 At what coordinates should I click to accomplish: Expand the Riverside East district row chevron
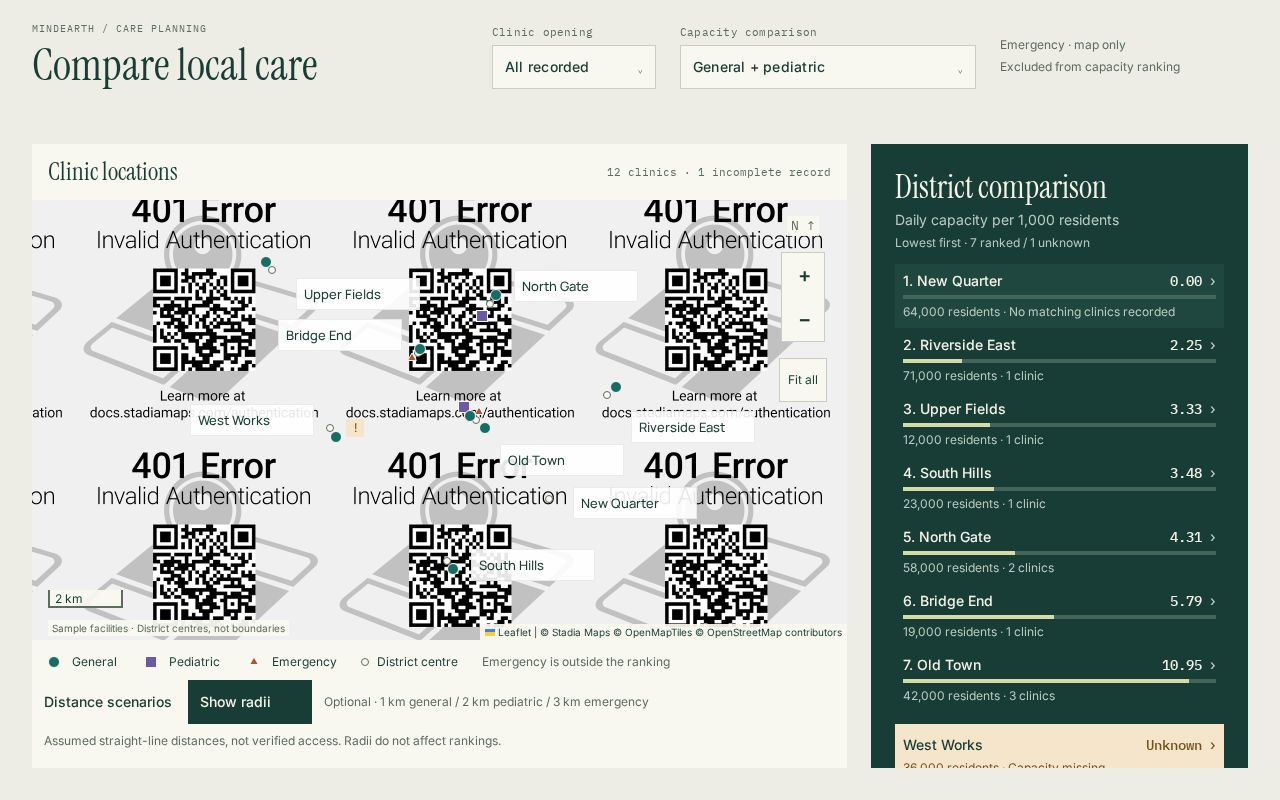click(1213, 346)
